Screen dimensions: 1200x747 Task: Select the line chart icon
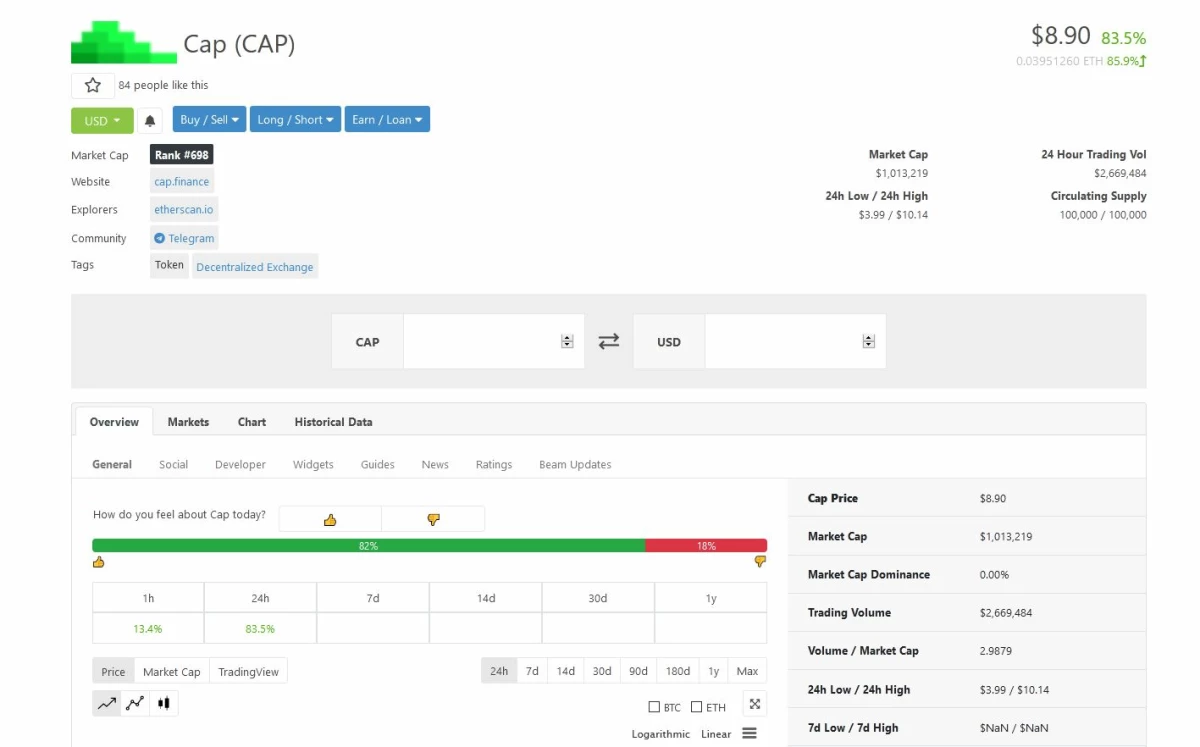[107, 704]
